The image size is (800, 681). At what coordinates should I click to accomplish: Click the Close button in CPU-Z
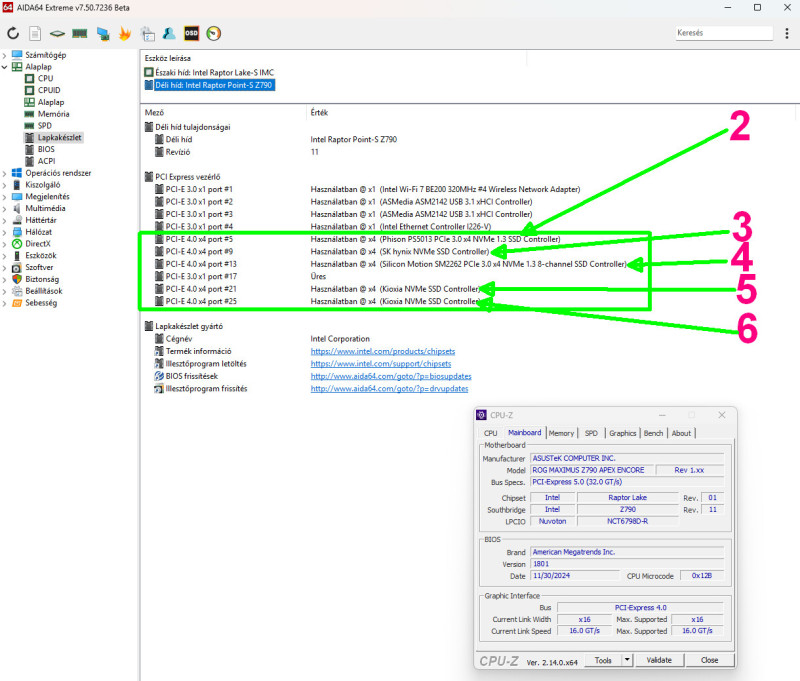point(709,660)
